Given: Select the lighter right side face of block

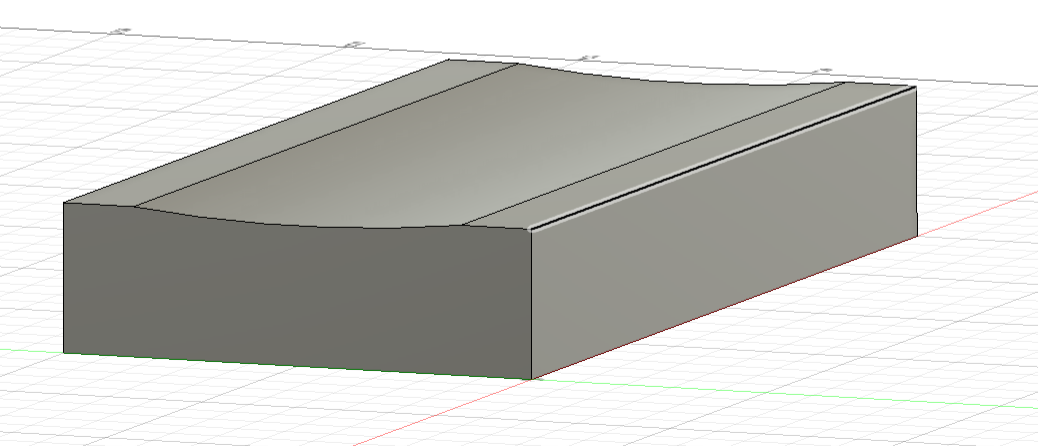Looking at the screenshot, I should [x=725, y=233].
